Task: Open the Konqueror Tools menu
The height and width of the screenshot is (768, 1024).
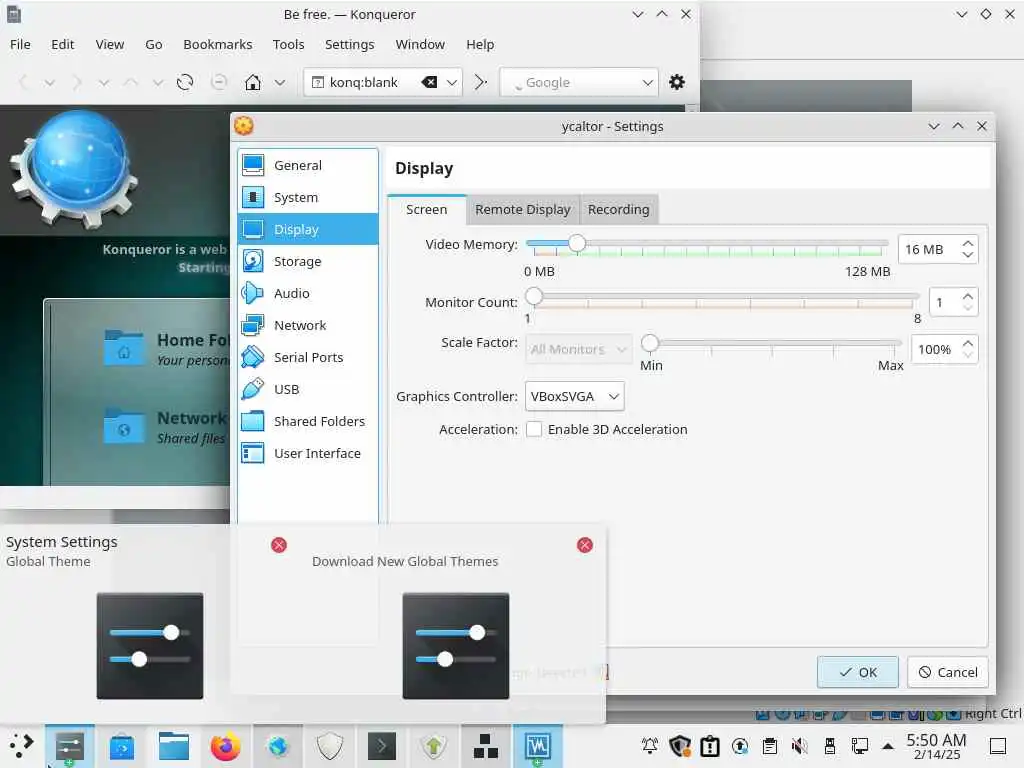Action: (x=288, y=44)
